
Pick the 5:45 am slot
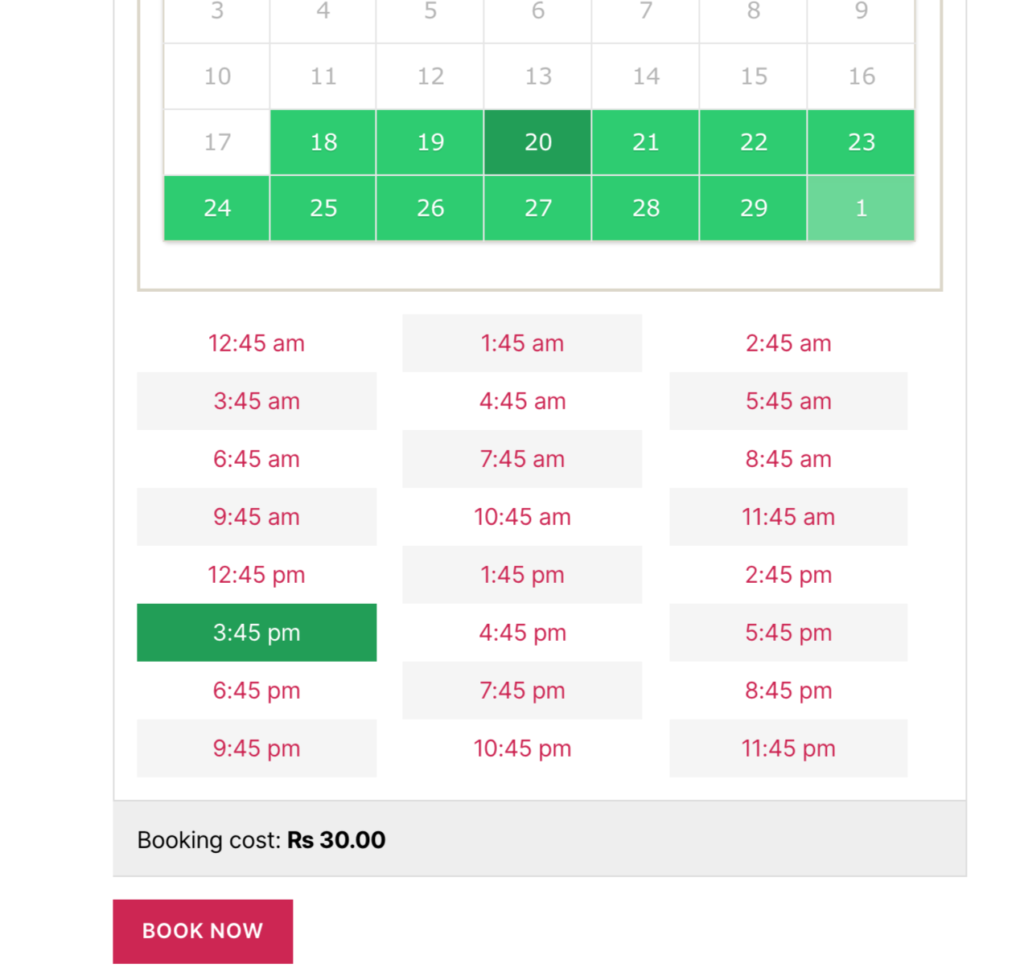(788, 401)
